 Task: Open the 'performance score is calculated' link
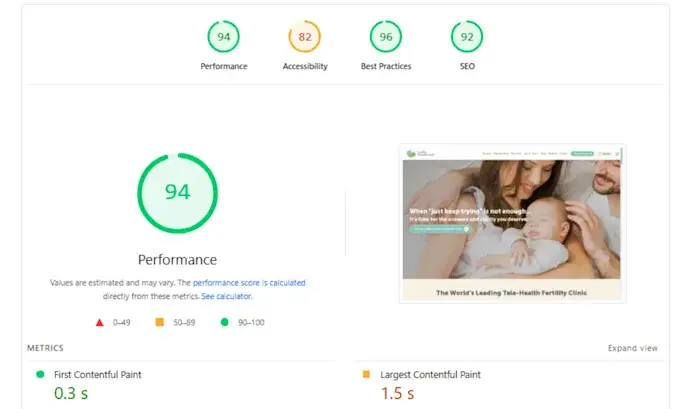(x=249, y=283)
